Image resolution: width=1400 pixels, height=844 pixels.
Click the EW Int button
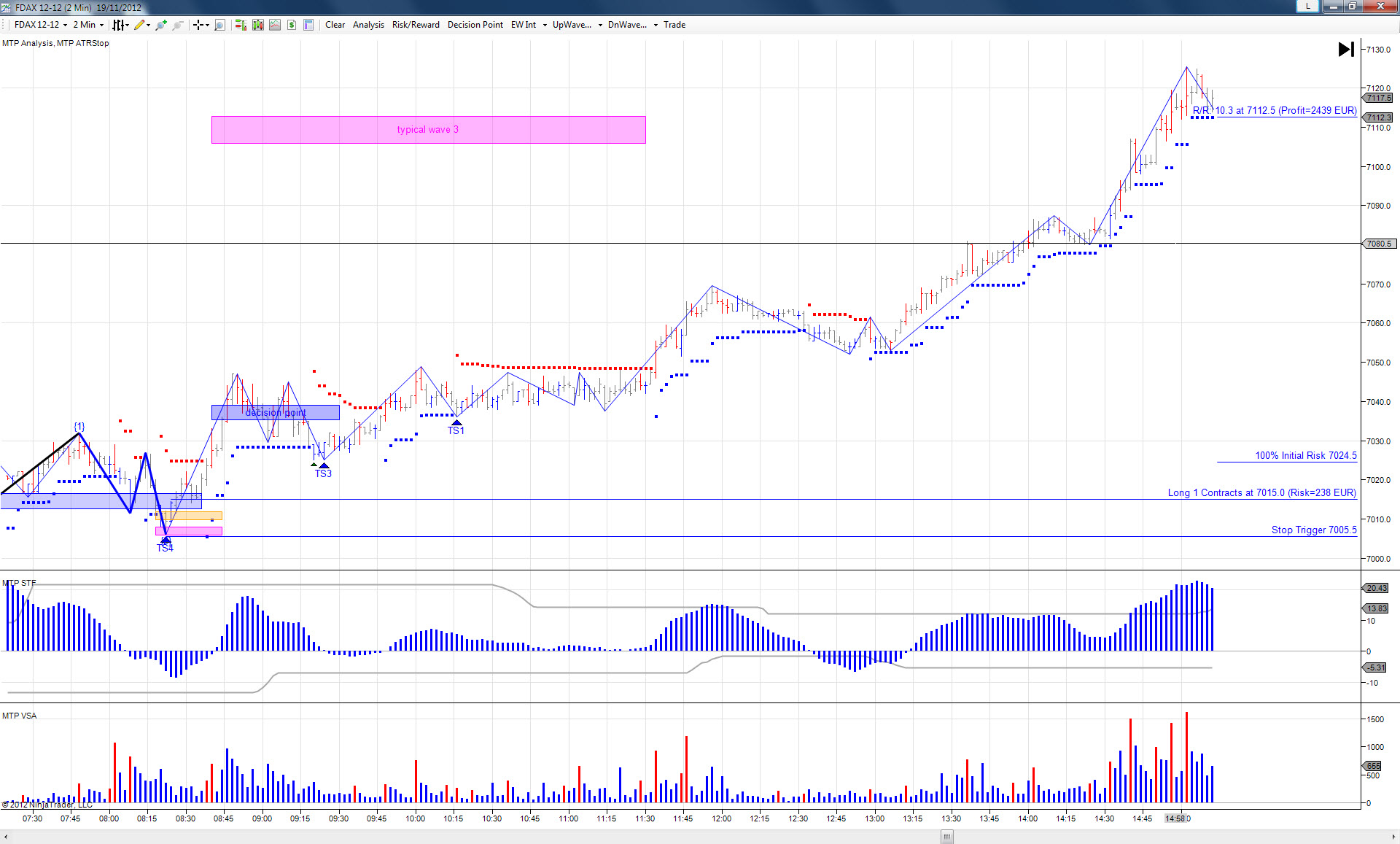(524, 25)
